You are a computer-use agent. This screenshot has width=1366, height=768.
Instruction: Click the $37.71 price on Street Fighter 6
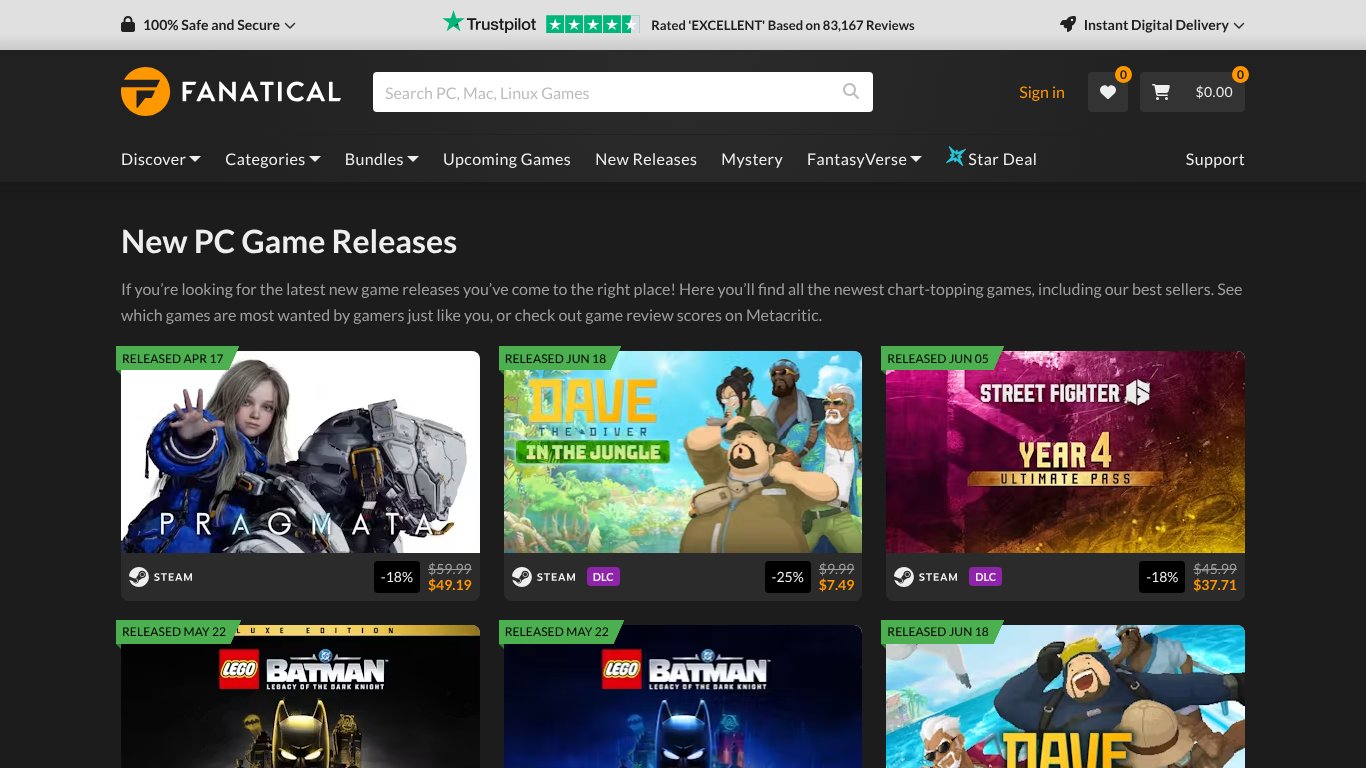1215,585
